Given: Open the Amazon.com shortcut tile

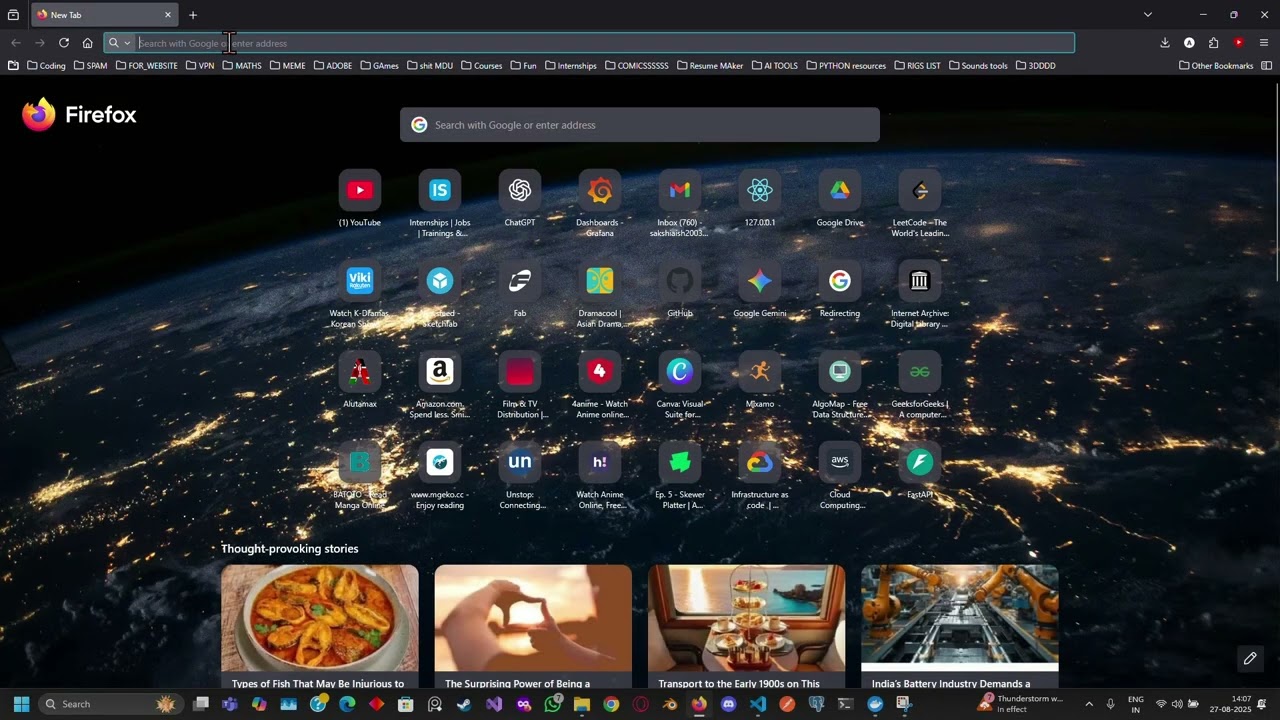Looking at the screenshot, I should pyautogui.click(x=440, y=372).
